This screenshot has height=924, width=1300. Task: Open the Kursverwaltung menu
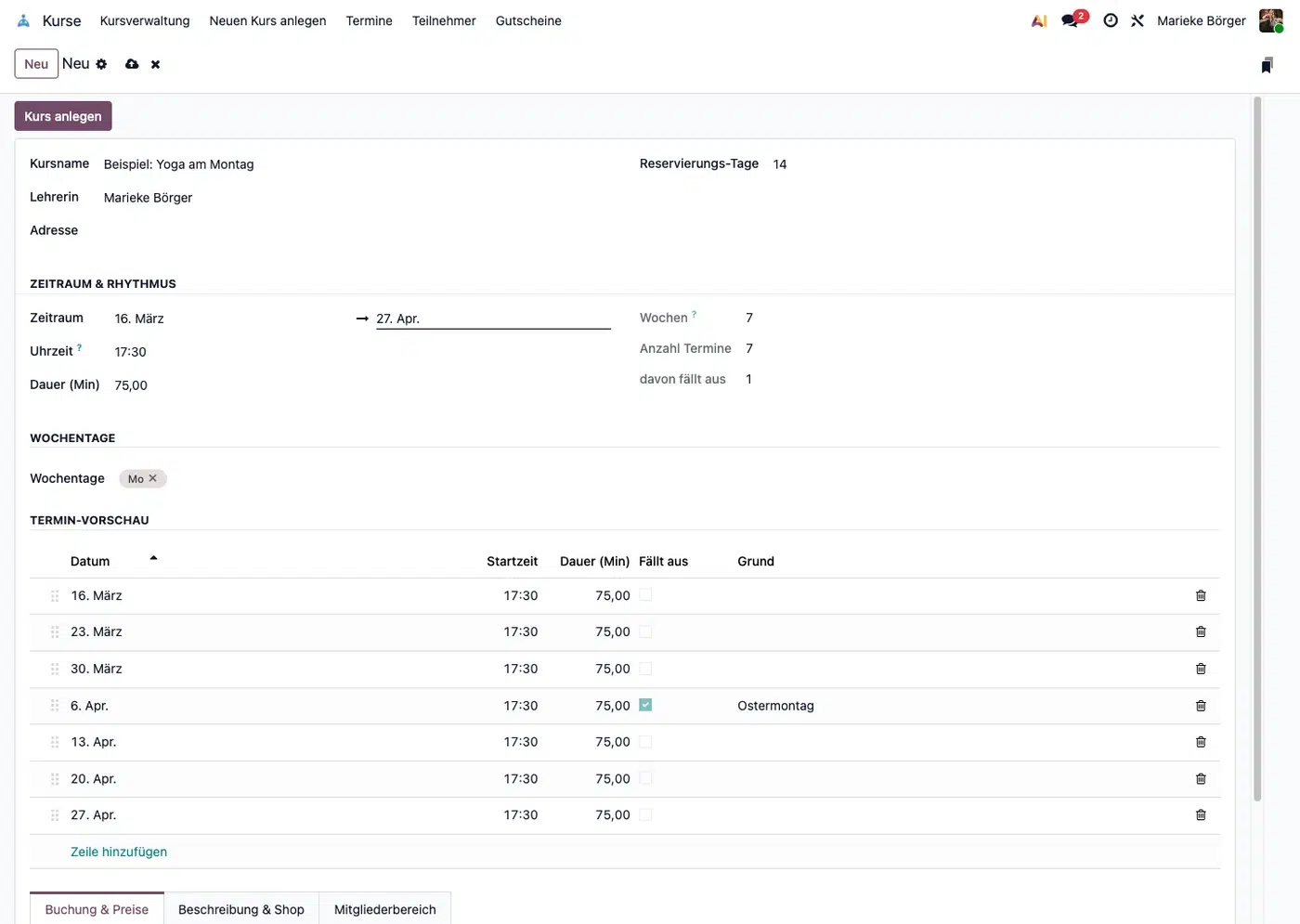click(145, 20)
